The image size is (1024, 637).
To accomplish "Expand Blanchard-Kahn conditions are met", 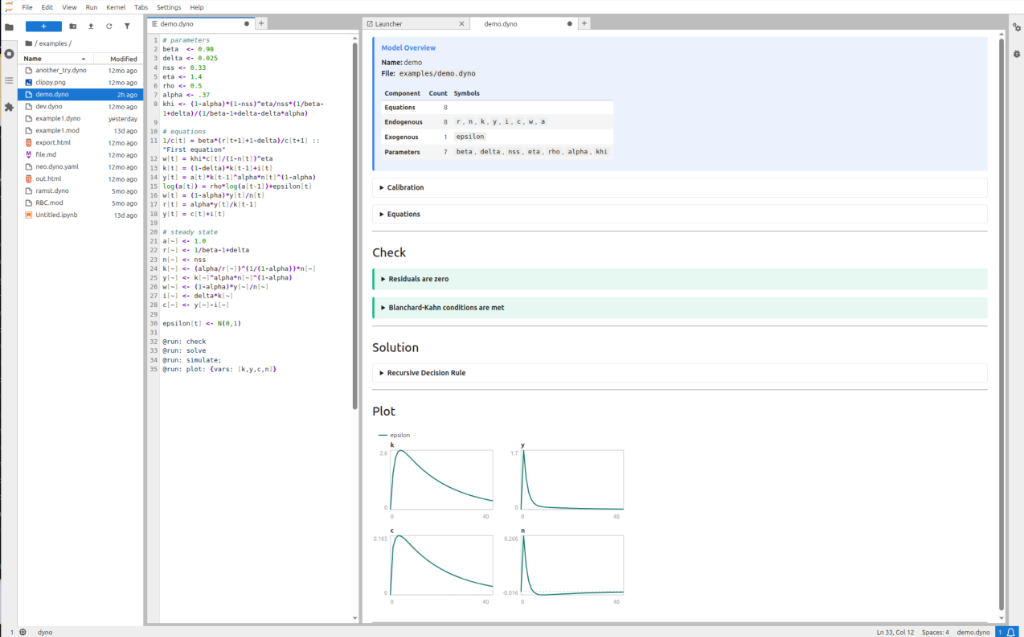I will pyautogui.click(x=679, y=308).
